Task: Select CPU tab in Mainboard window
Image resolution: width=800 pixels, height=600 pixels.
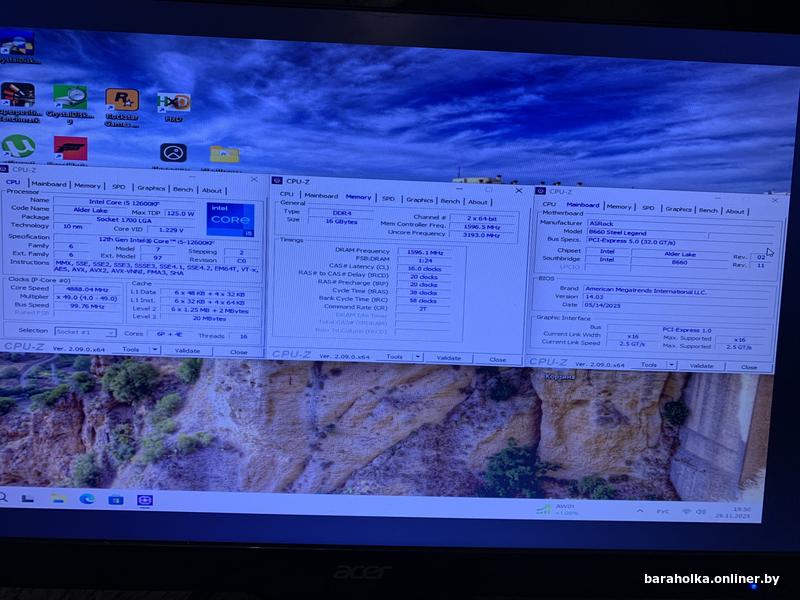Action: [x=549, y=204]
